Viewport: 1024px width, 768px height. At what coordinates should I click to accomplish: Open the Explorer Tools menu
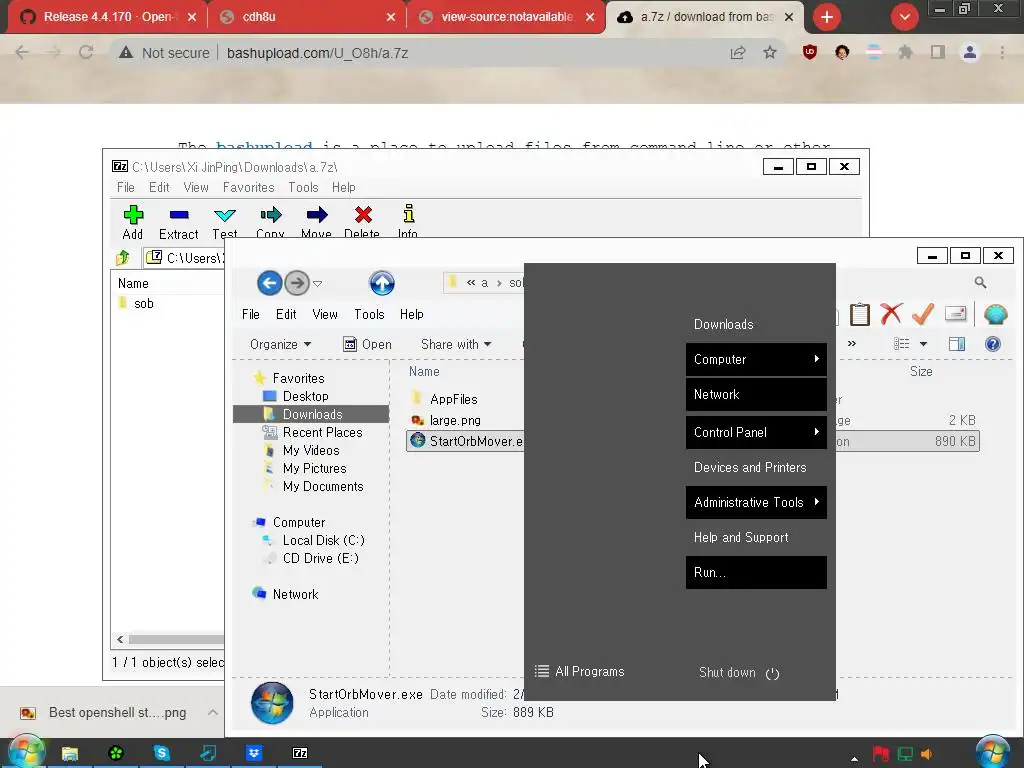click(370, 314)
